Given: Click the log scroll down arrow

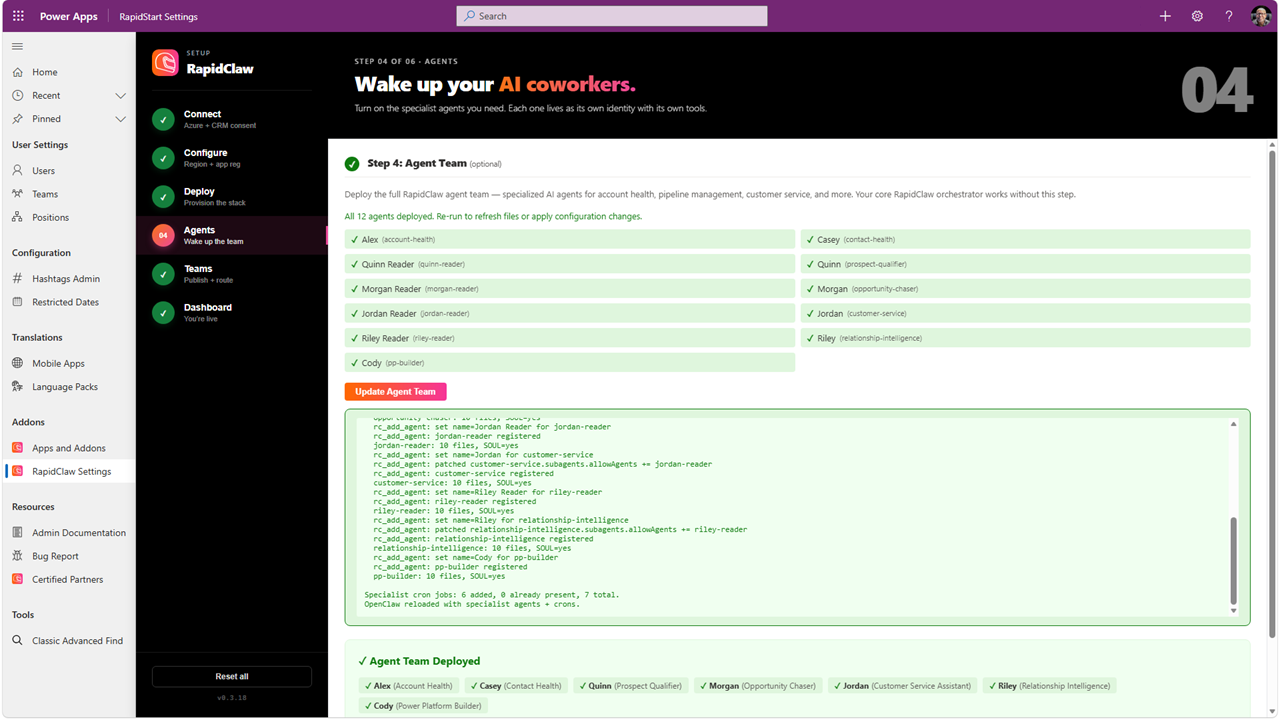Looking at the screenshot, I should [x=1233, y=611].
